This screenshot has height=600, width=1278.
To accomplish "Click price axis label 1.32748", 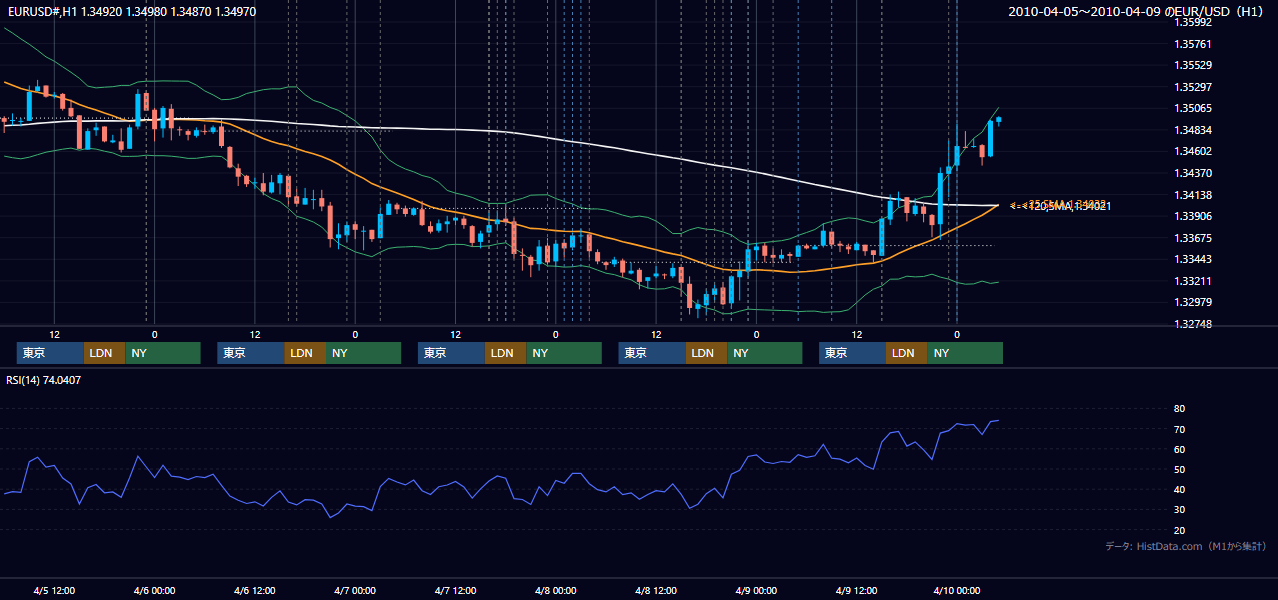I will click(x=1195, y=324).
